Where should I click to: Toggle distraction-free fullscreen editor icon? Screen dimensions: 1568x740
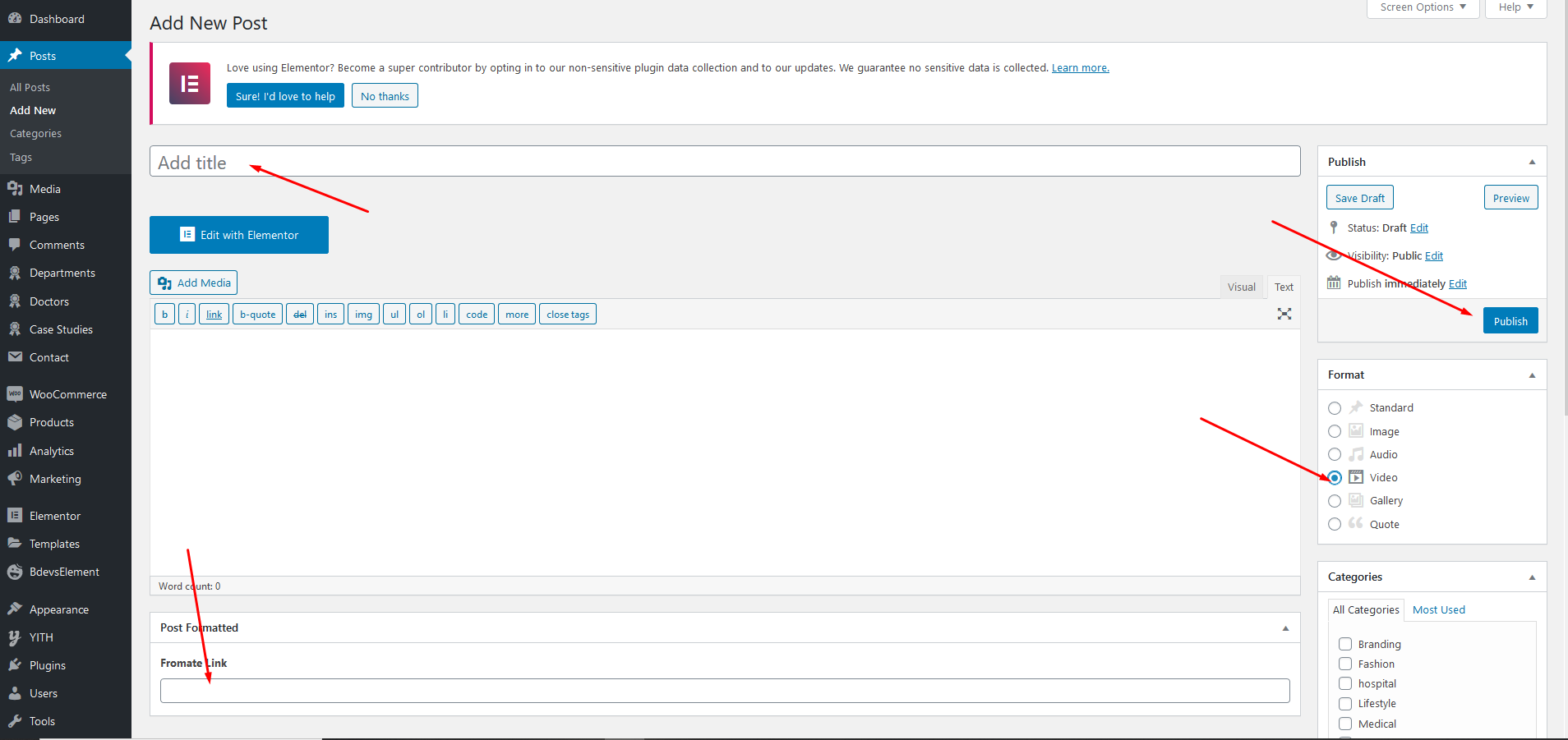click(x=1284, y=314)
